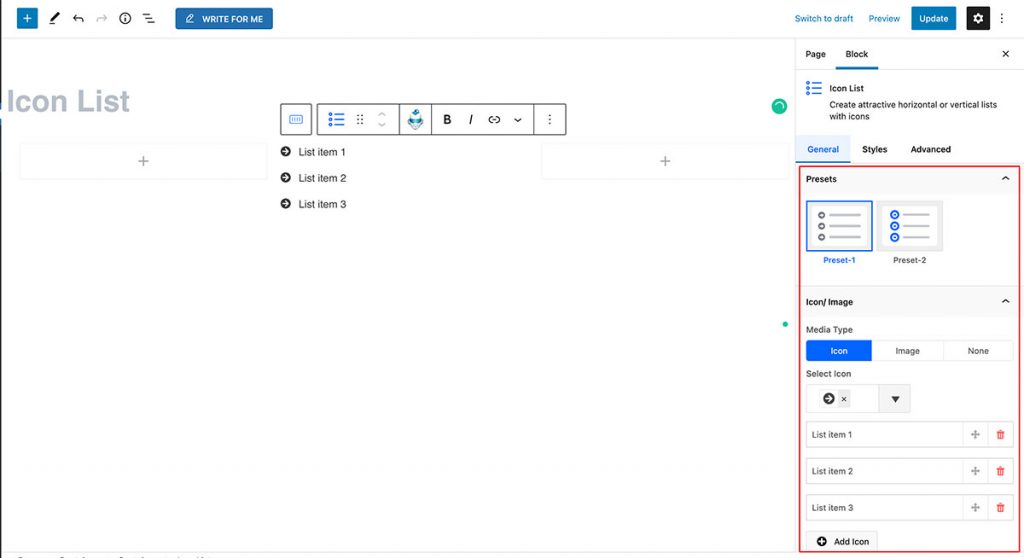Click the Update button

point(933,18)
